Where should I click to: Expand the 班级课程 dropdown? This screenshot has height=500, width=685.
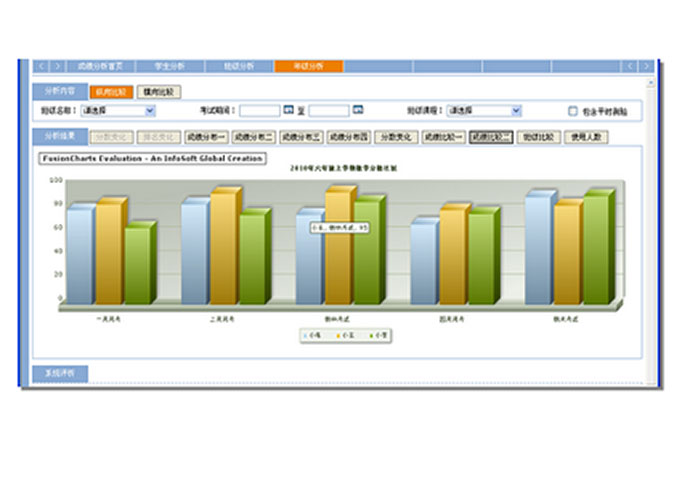pos(516,110)
